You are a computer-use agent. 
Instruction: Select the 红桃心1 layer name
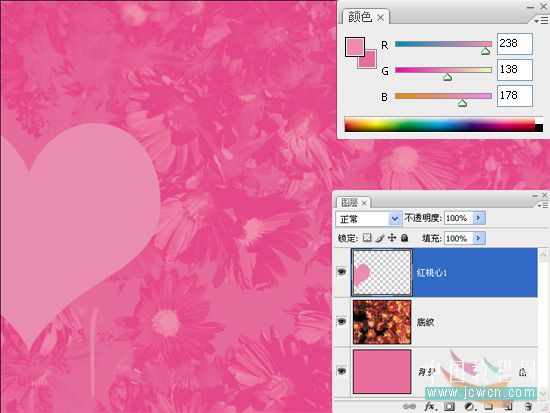pyautogui.click(x=432, y=273)
